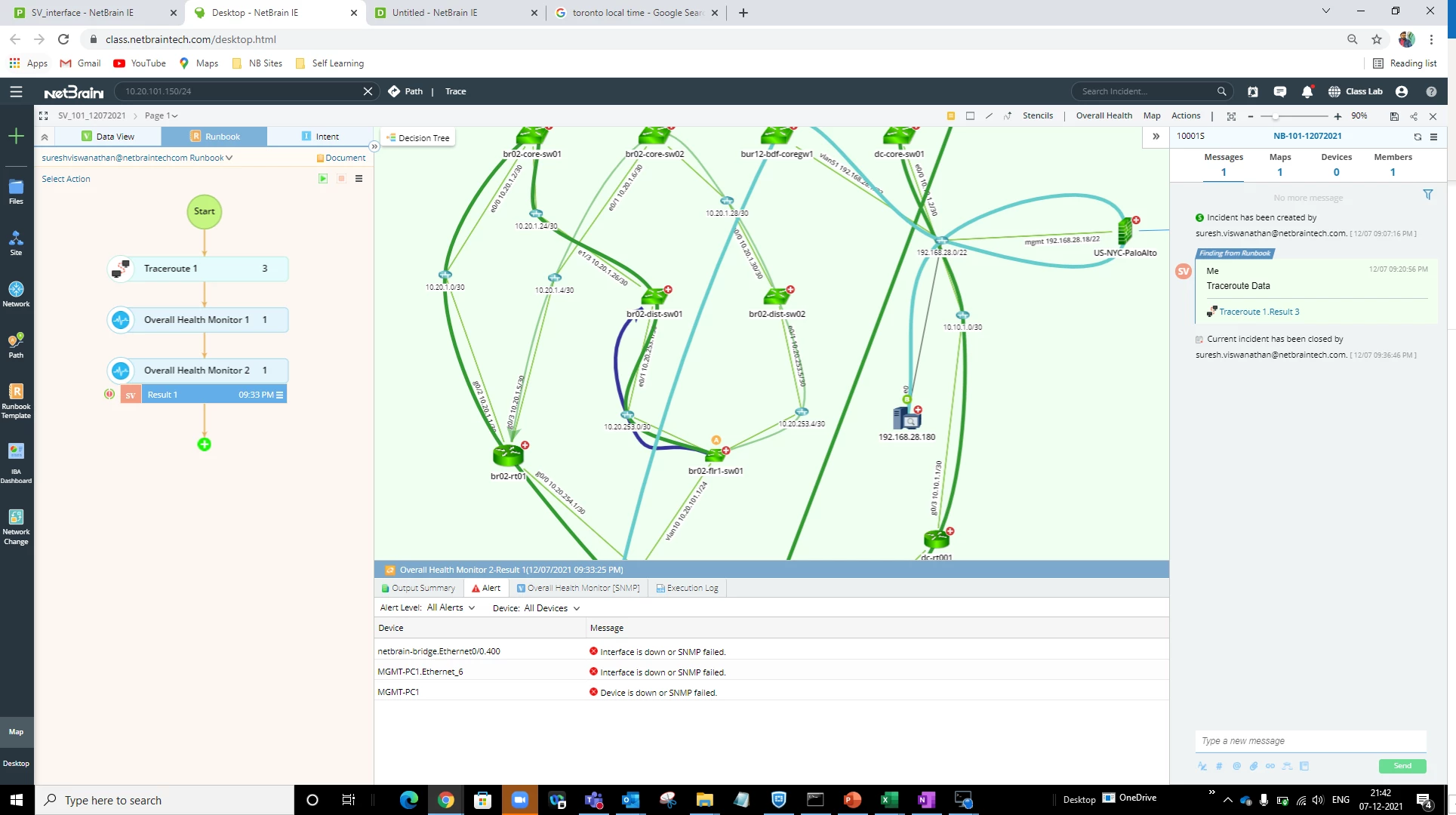Click the message filter funnel icon

(1428, 195)
